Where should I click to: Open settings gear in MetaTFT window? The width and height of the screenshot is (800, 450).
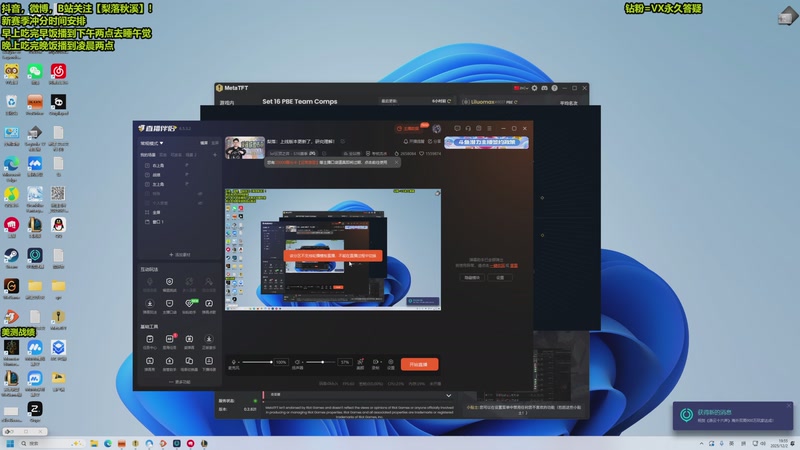(534, 88)
